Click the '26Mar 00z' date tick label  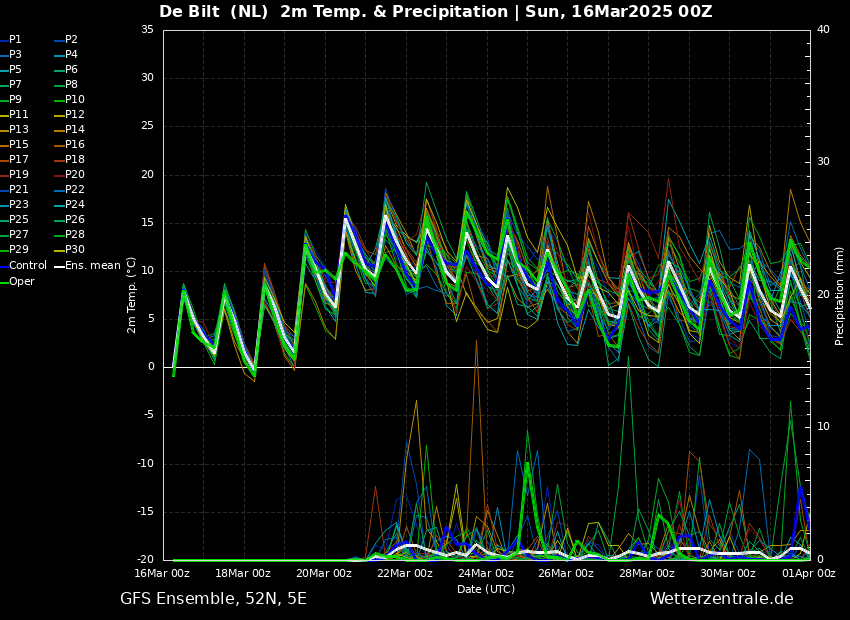[566, 573]
